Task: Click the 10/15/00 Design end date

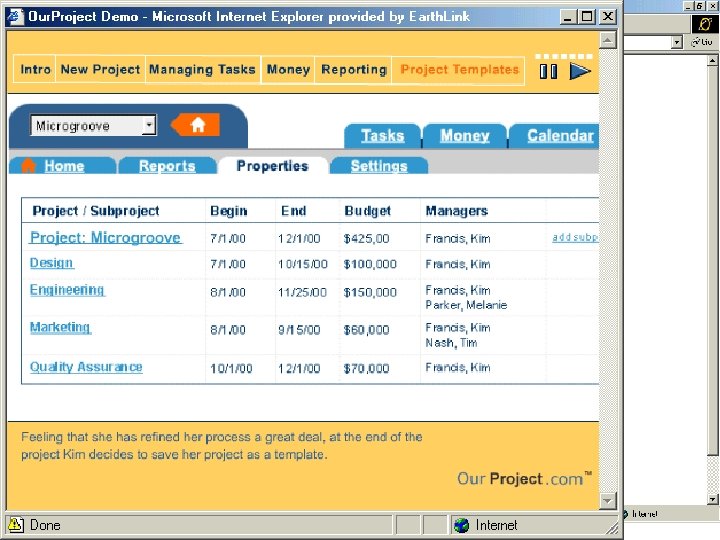Action: point(303,264)
